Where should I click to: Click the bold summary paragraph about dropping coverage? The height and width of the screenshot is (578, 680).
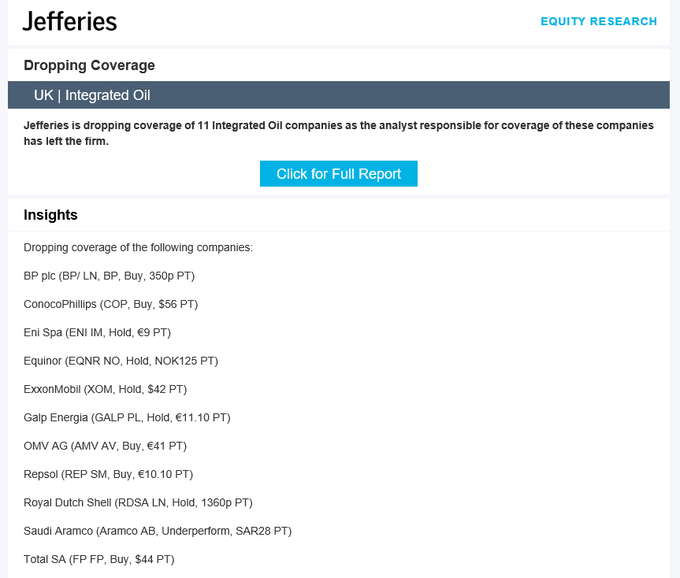pyautogui.click(x=339, y=133)
